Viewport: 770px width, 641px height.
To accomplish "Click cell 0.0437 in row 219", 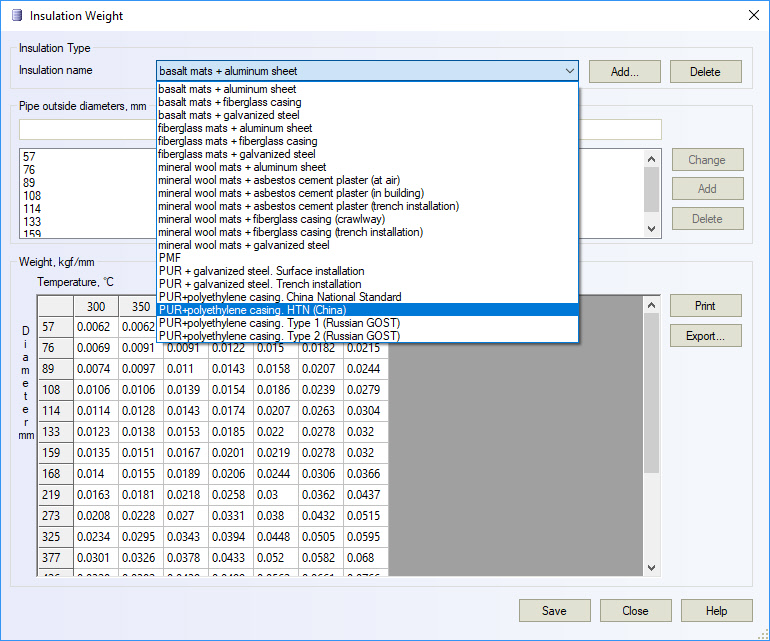I will click(366, 495).
